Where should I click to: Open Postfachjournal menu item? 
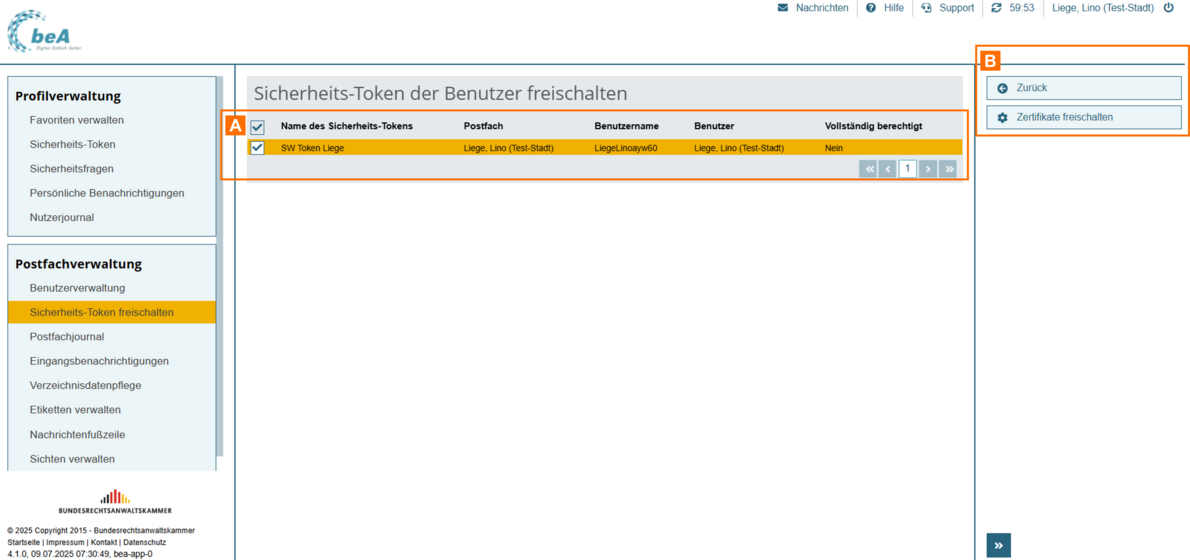[67, 337]
